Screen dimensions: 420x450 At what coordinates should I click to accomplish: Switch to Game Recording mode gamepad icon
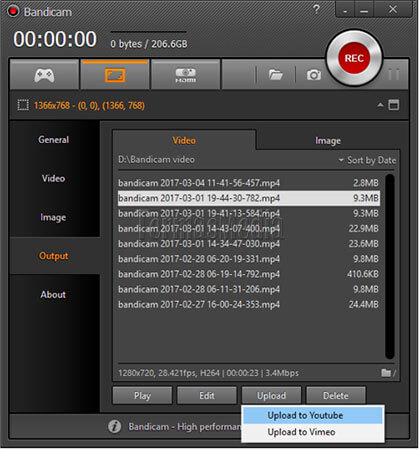pos(44,75)
